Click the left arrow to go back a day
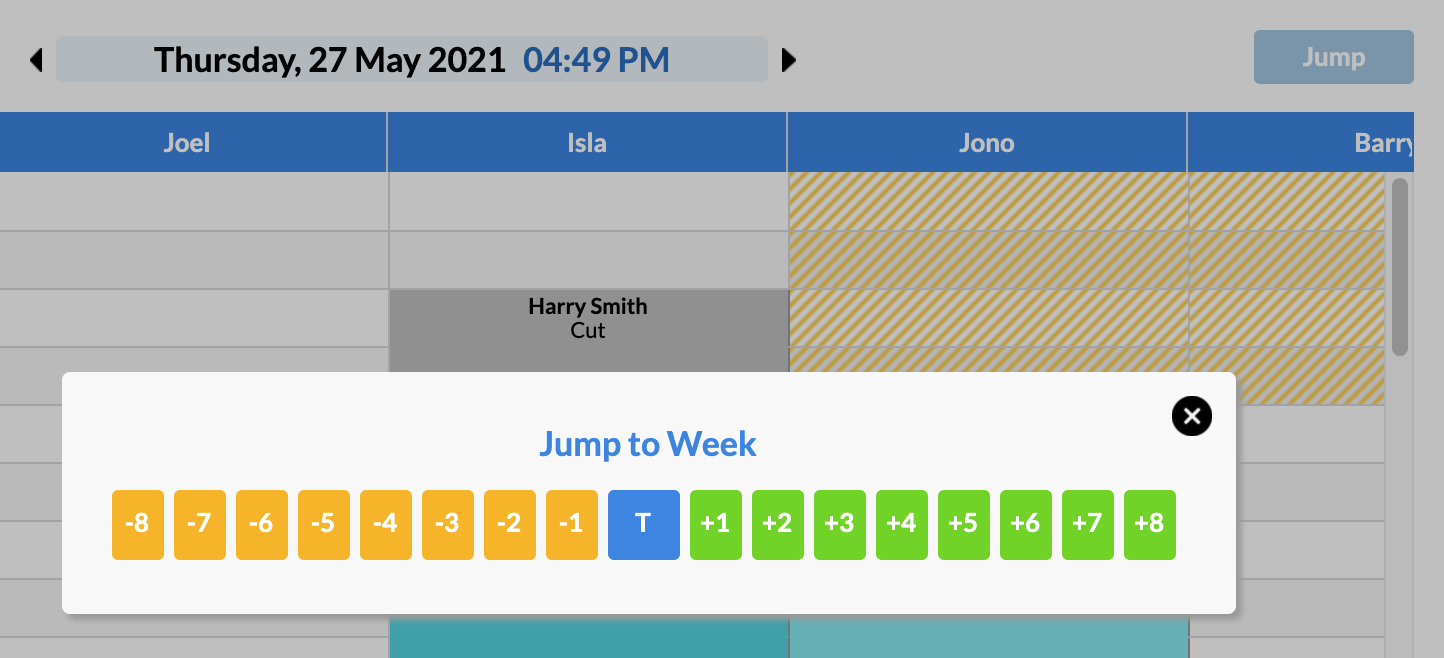This screenshot has height=658, width=1444. 37,60
